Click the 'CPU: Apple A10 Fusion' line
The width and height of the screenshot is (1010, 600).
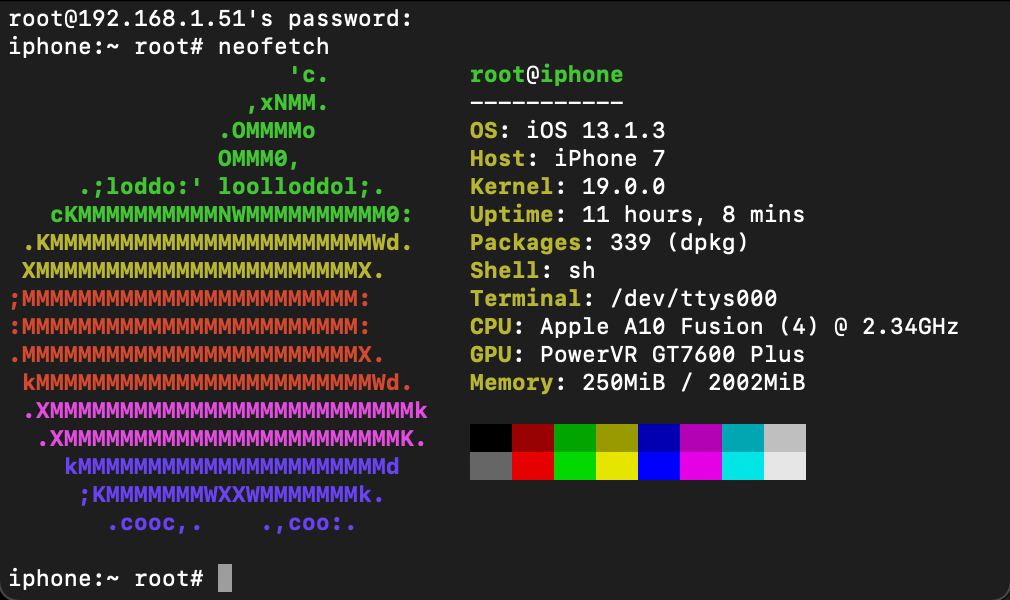coord(714,327)
